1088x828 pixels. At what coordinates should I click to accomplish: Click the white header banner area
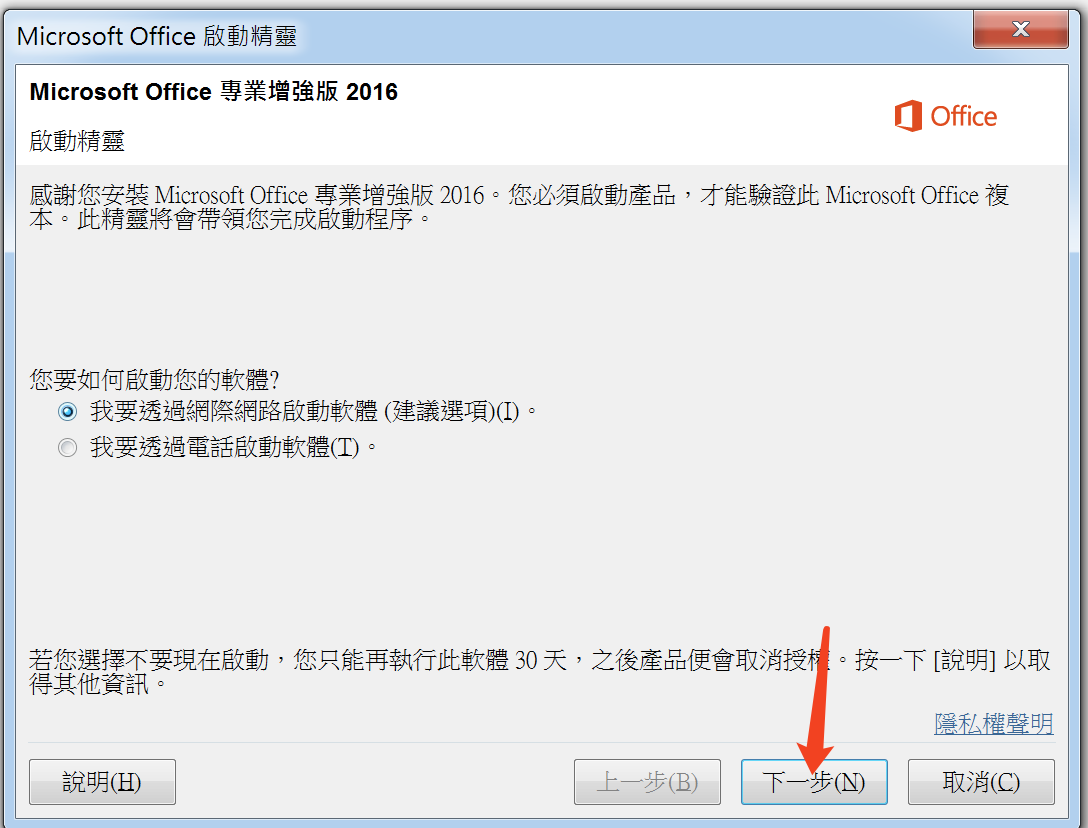point(541,115)
